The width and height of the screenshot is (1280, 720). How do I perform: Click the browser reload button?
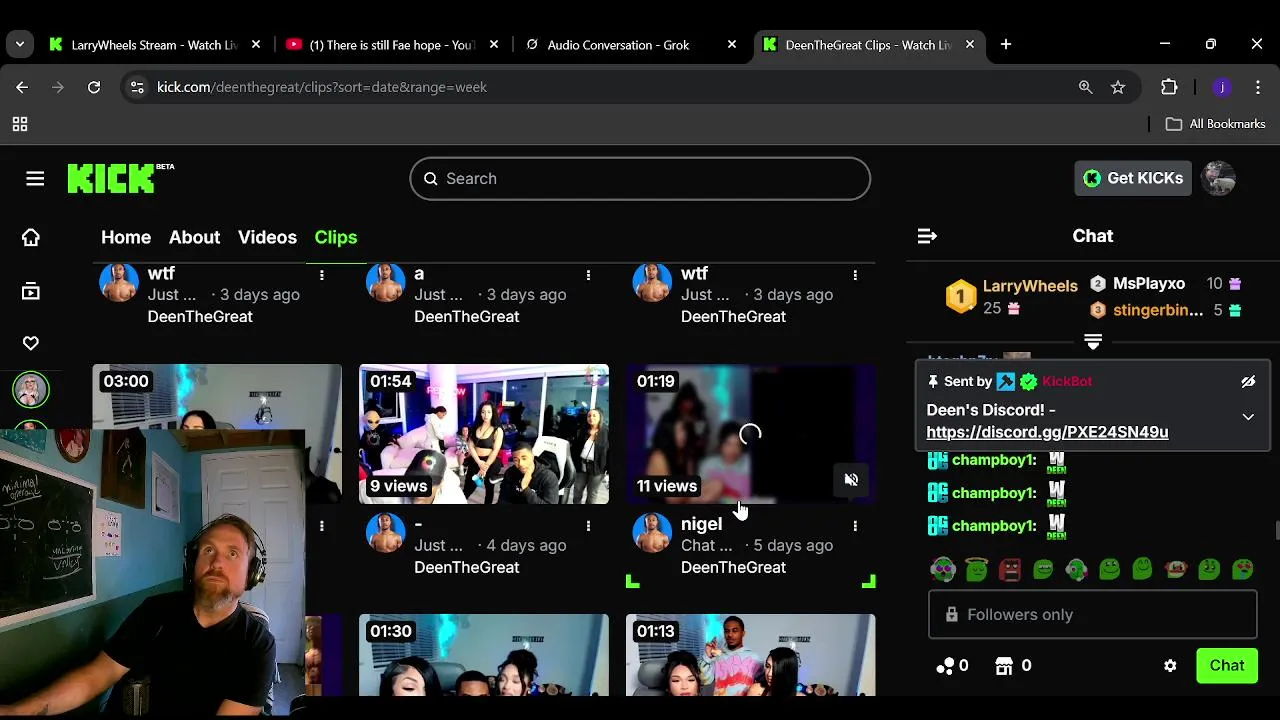94,87
